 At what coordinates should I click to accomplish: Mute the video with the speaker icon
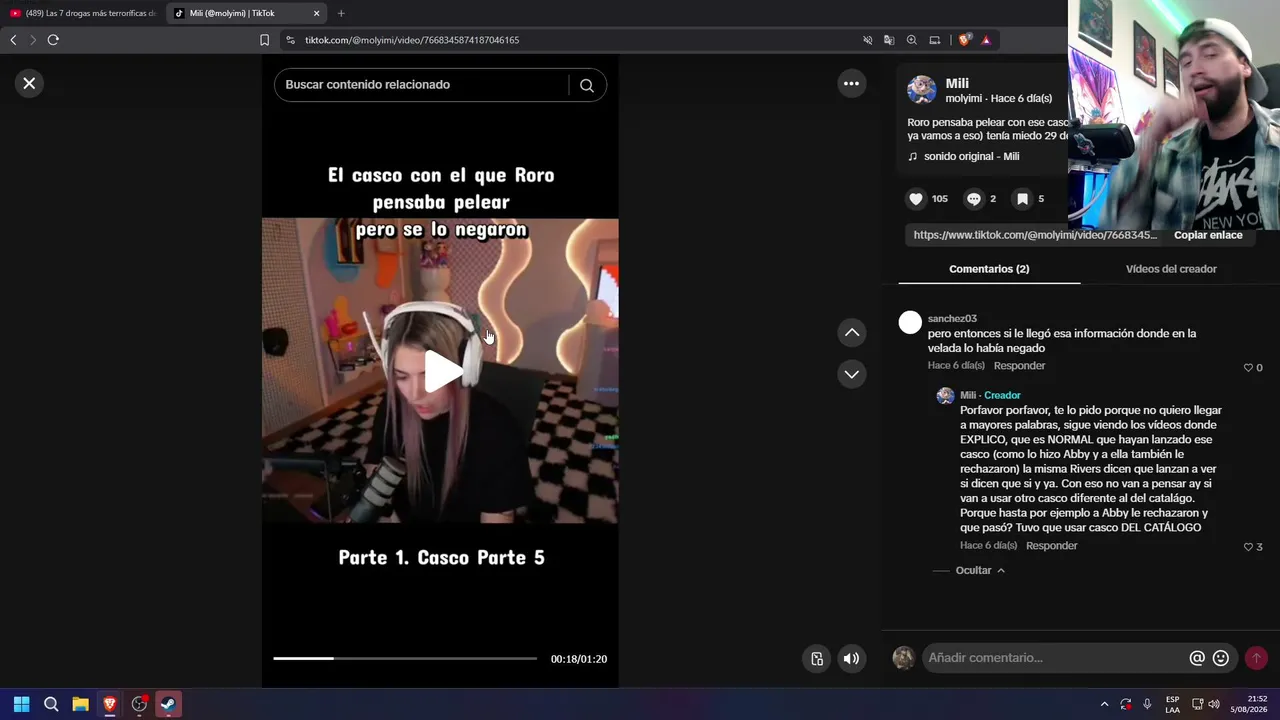(851, 658)
